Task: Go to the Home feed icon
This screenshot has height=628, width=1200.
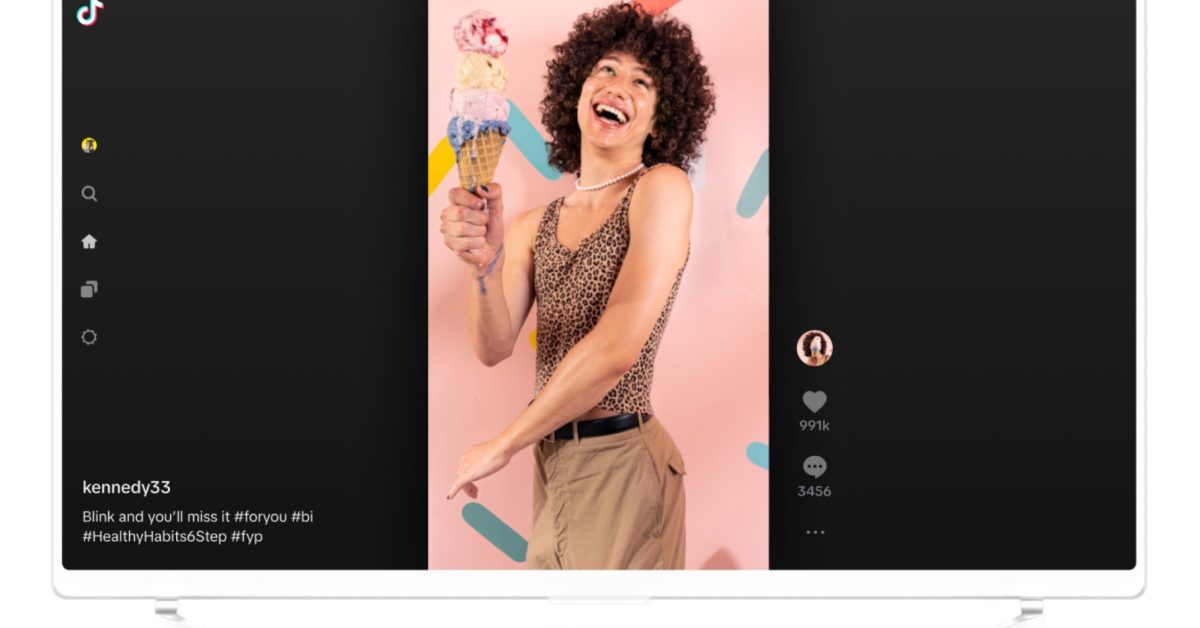Action: 89,241
